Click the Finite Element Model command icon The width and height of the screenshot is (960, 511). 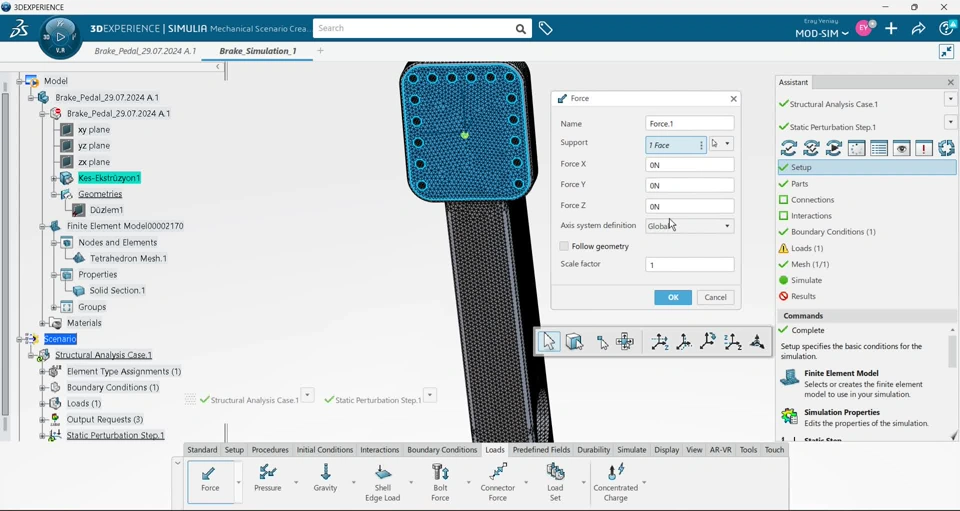click(789, 377)
